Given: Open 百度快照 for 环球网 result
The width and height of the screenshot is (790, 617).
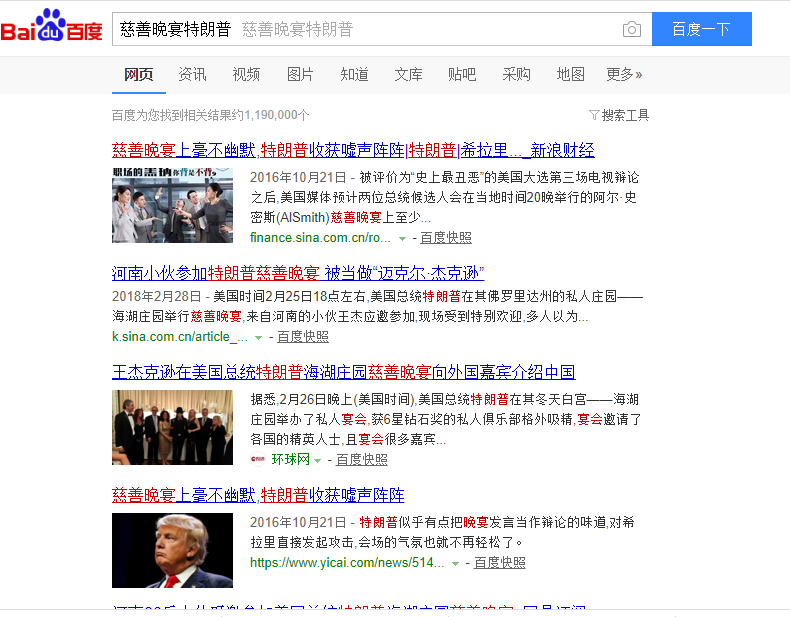Looking at the screenshot, I should click(362, 459).
